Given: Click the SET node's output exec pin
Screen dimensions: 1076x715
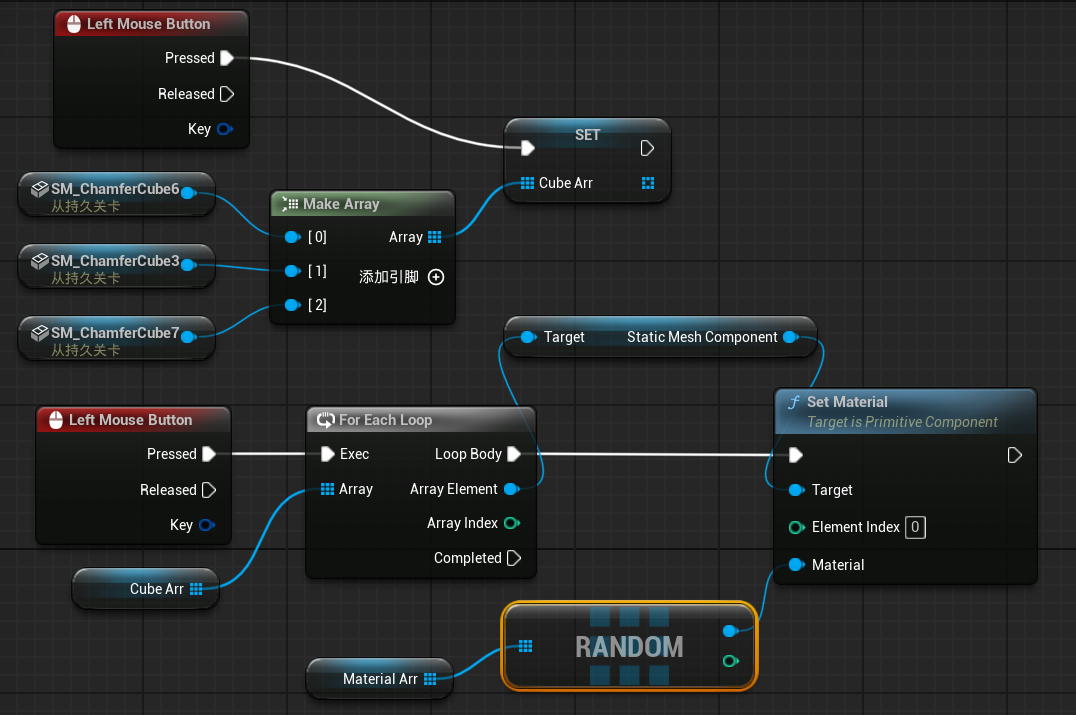Looking at the screenshot, I should 647,148.
